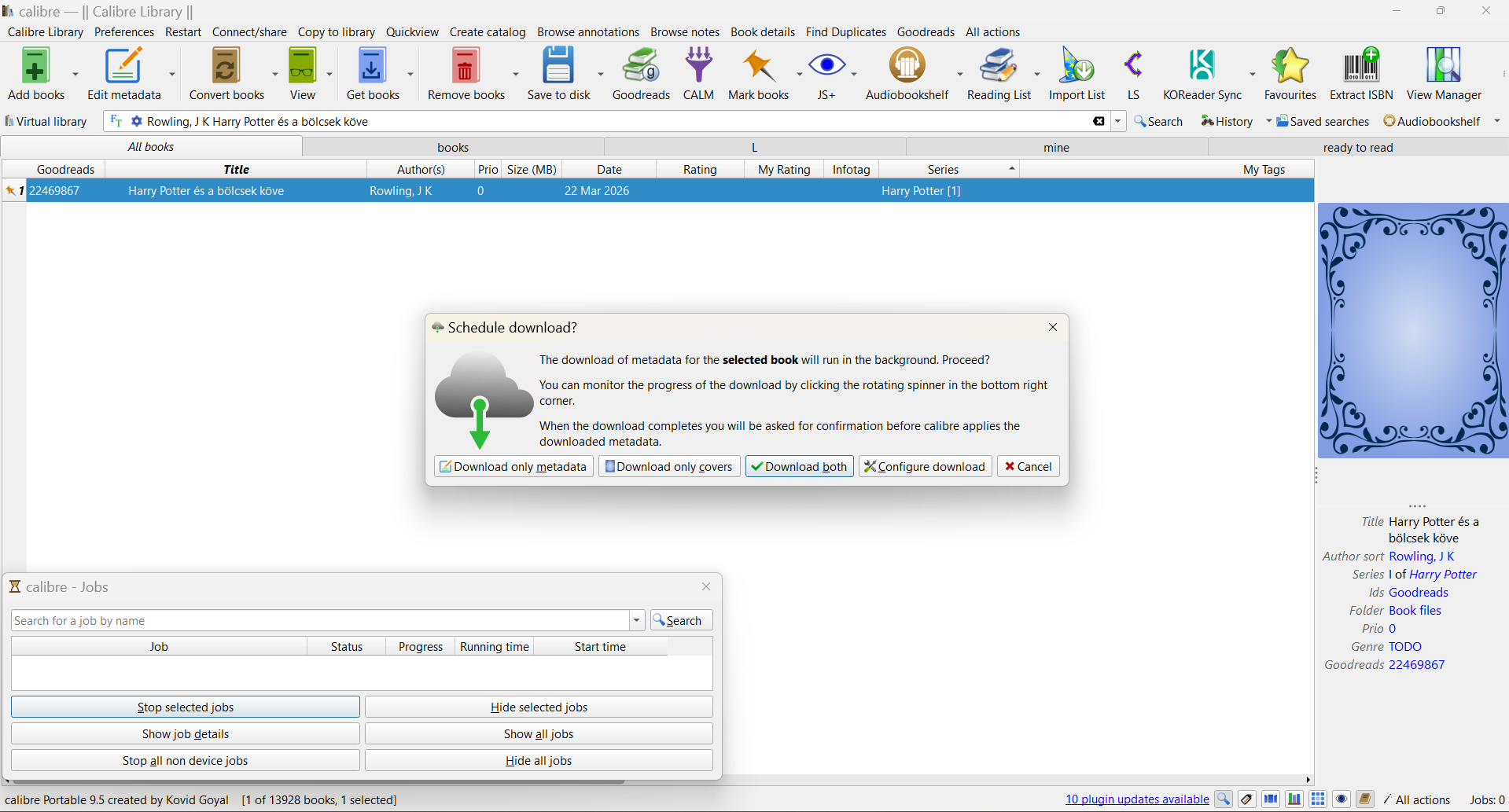Screen dimensions: 1509x812
Task: Choose Download only covers
Action: (x=669, y=466)
